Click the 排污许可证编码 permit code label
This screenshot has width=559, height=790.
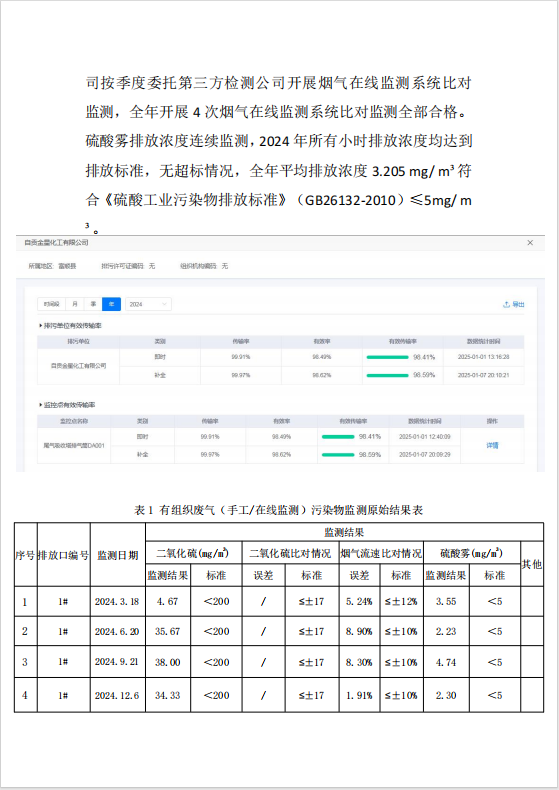(122, 266)
